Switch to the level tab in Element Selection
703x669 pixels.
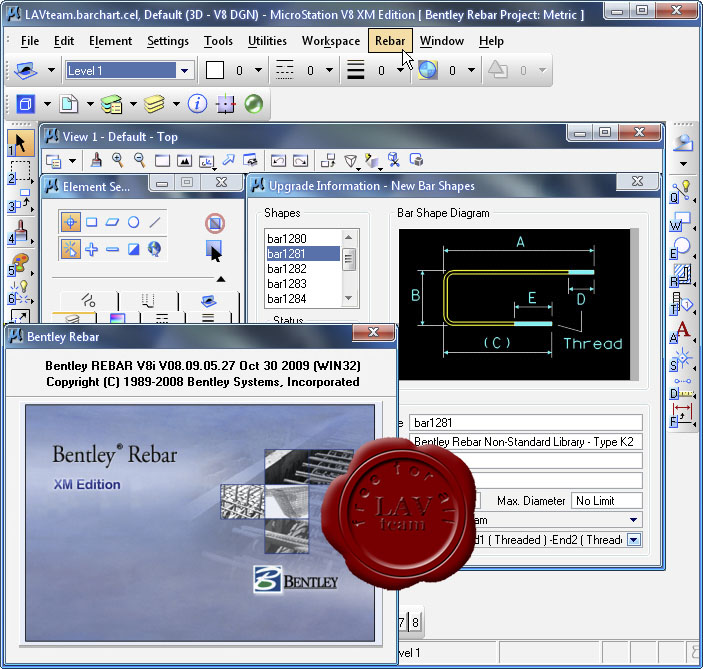click(74, 317)
